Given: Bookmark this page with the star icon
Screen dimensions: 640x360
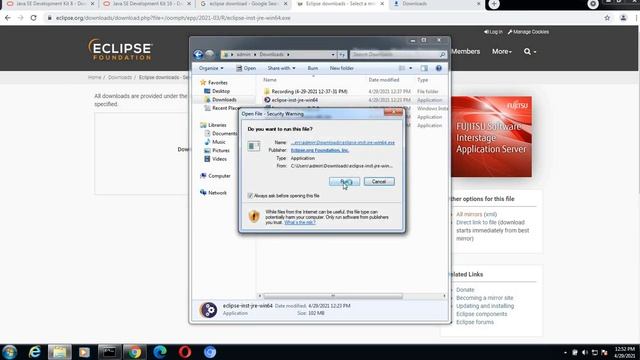Looking at the screenshot, I should click(x=607, y=18).
